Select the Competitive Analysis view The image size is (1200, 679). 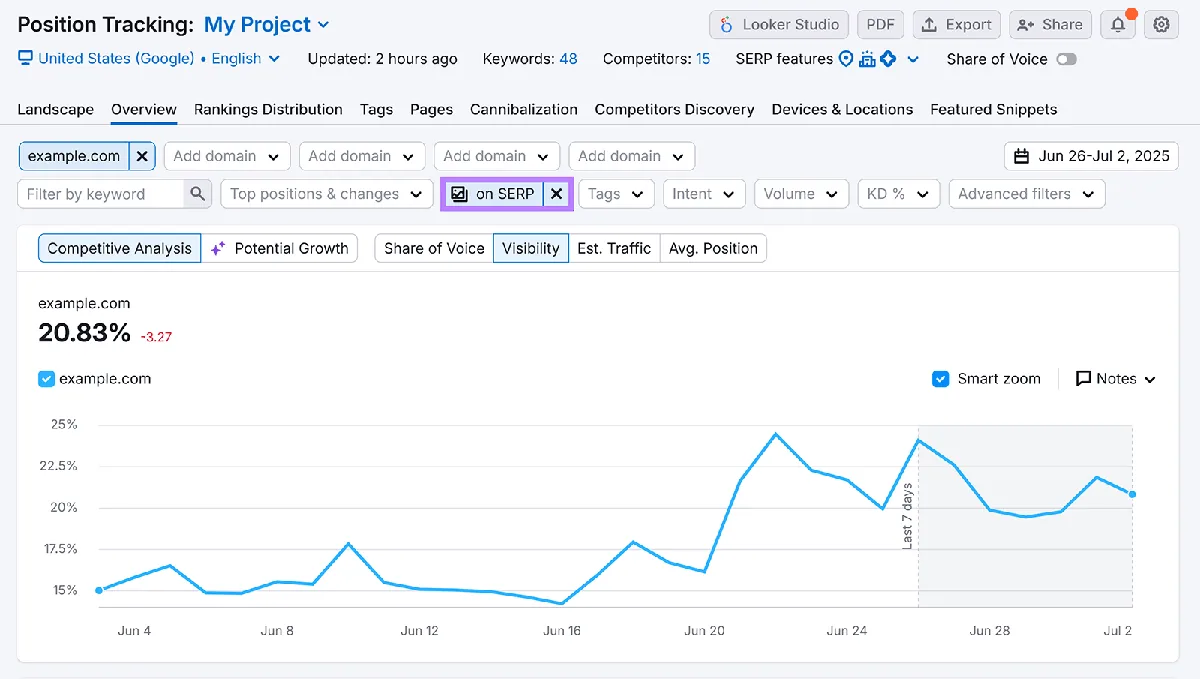[119, 248]
